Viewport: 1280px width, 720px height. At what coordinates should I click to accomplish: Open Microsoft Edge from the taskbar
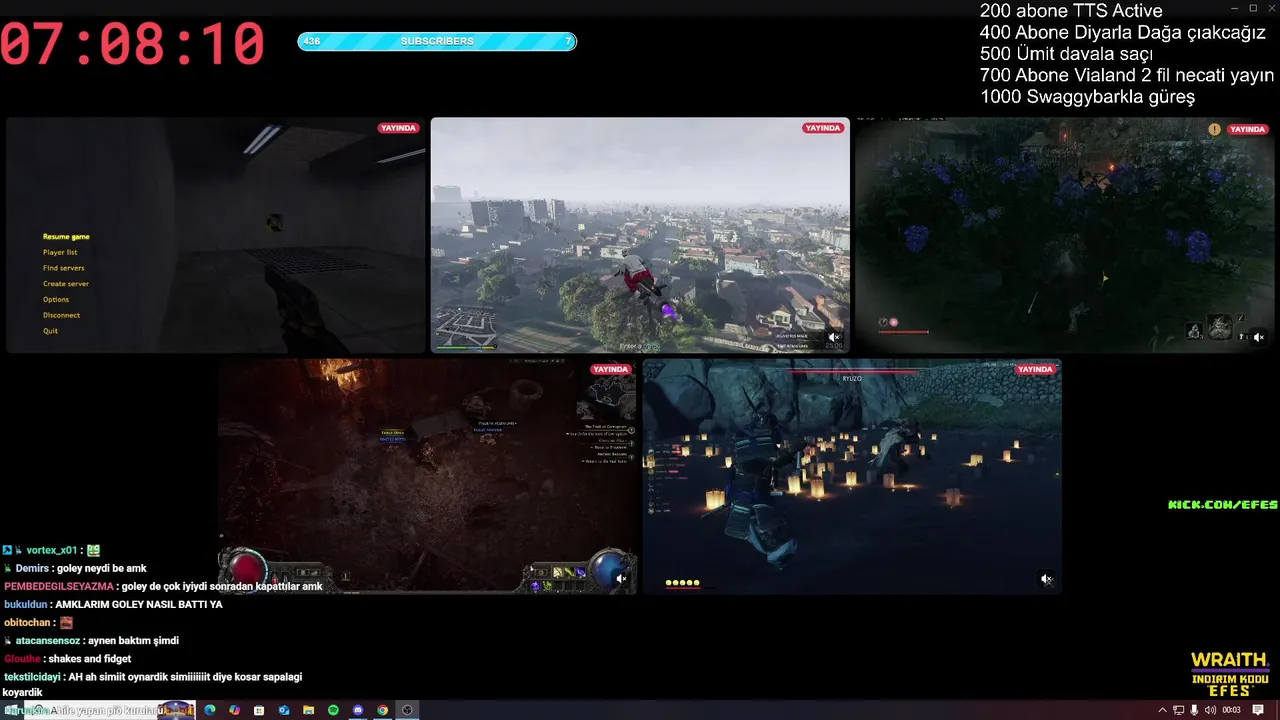210,710
